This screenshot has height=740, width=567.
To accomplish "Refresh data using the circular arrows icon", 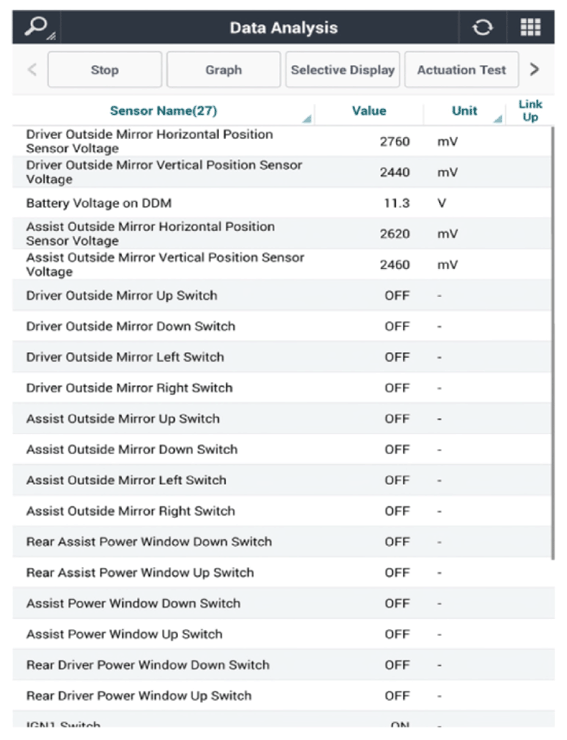I will click(x=482, y=27).
